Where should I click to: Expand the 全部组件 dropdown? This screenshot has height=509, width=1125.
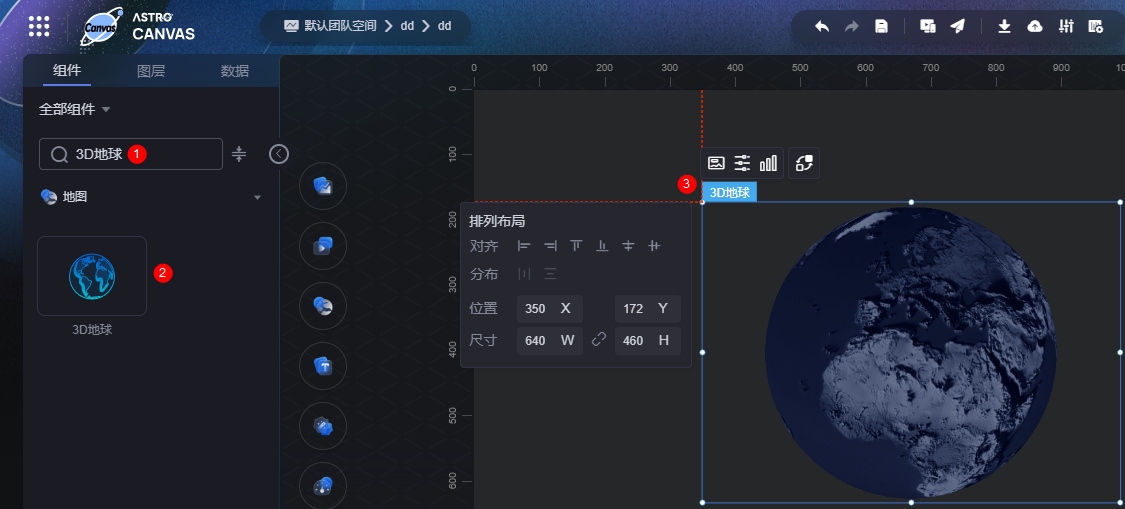pos(75,108)
